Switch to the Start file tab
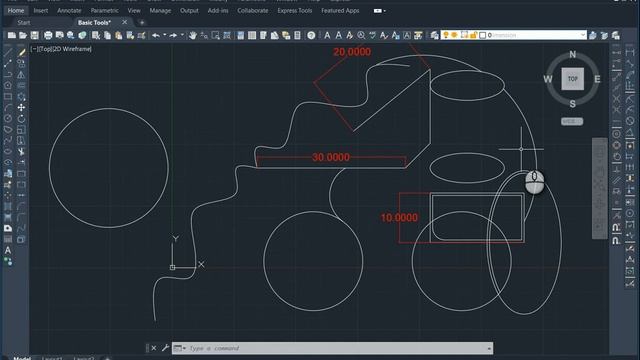The width and height of the screenshot is (640, 360). point(24,22)
